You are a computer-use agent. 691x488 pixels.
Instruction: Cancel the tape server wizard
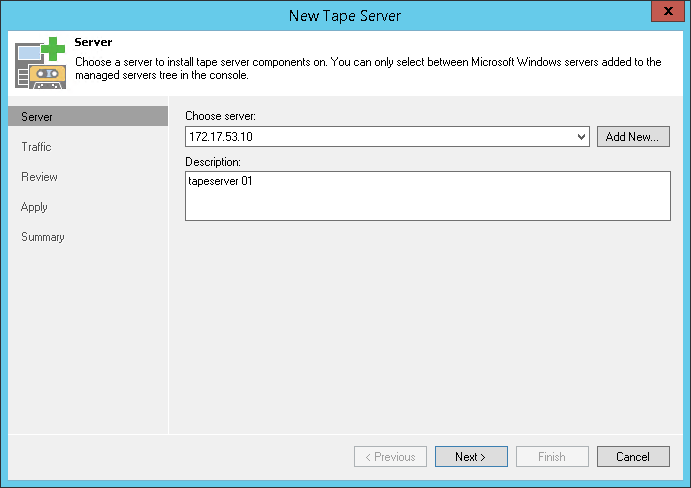(x=633, y=457)
